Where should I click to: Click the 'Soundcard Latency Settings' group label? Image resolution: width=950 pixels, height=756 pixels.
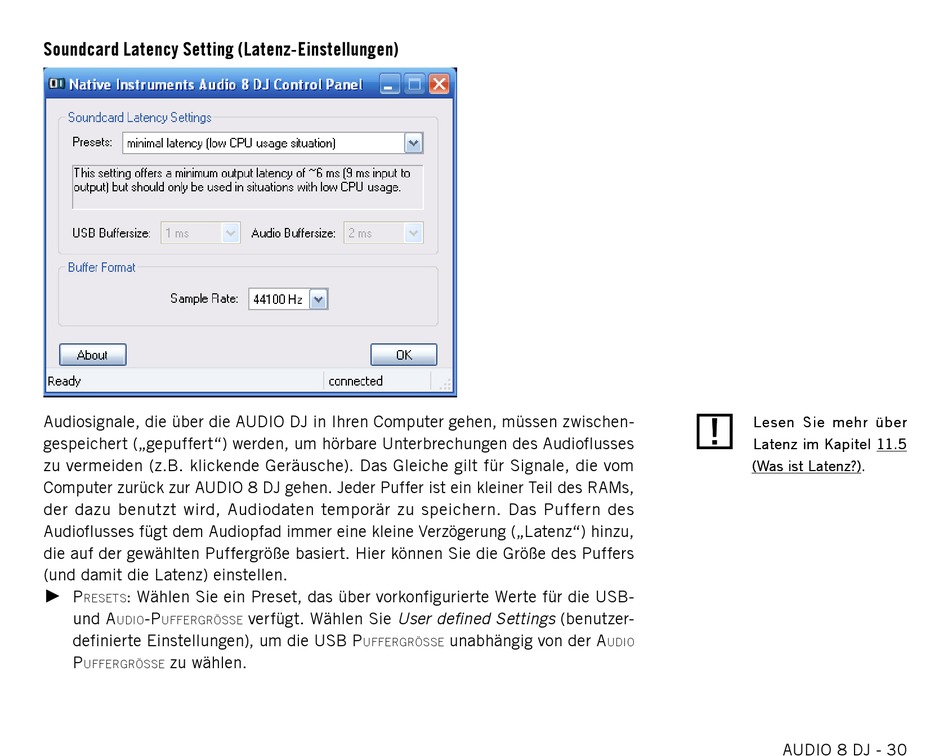point(139,118)
